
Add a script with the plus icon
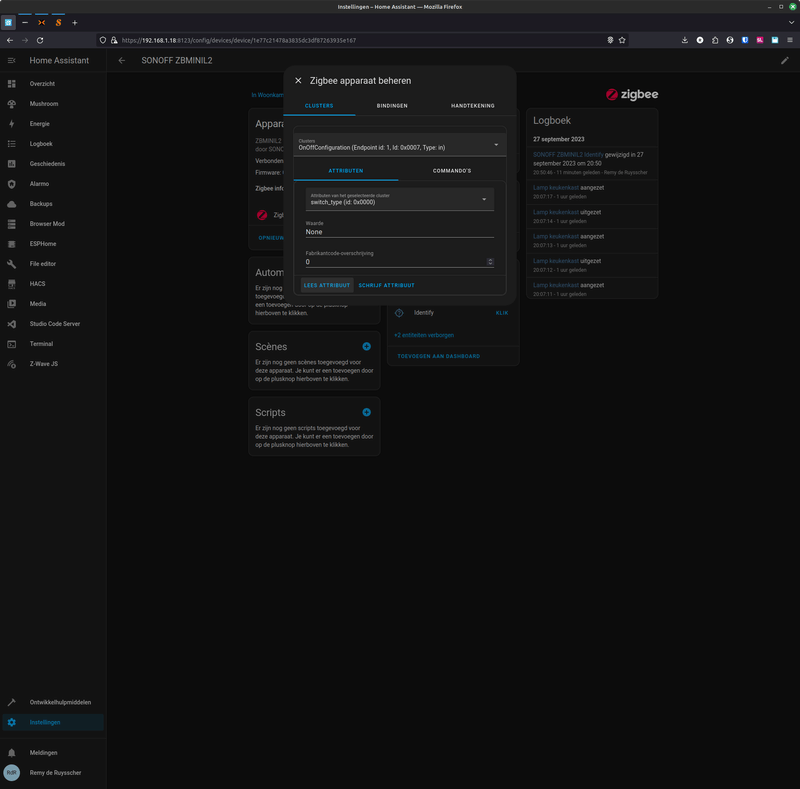point(367,412)
